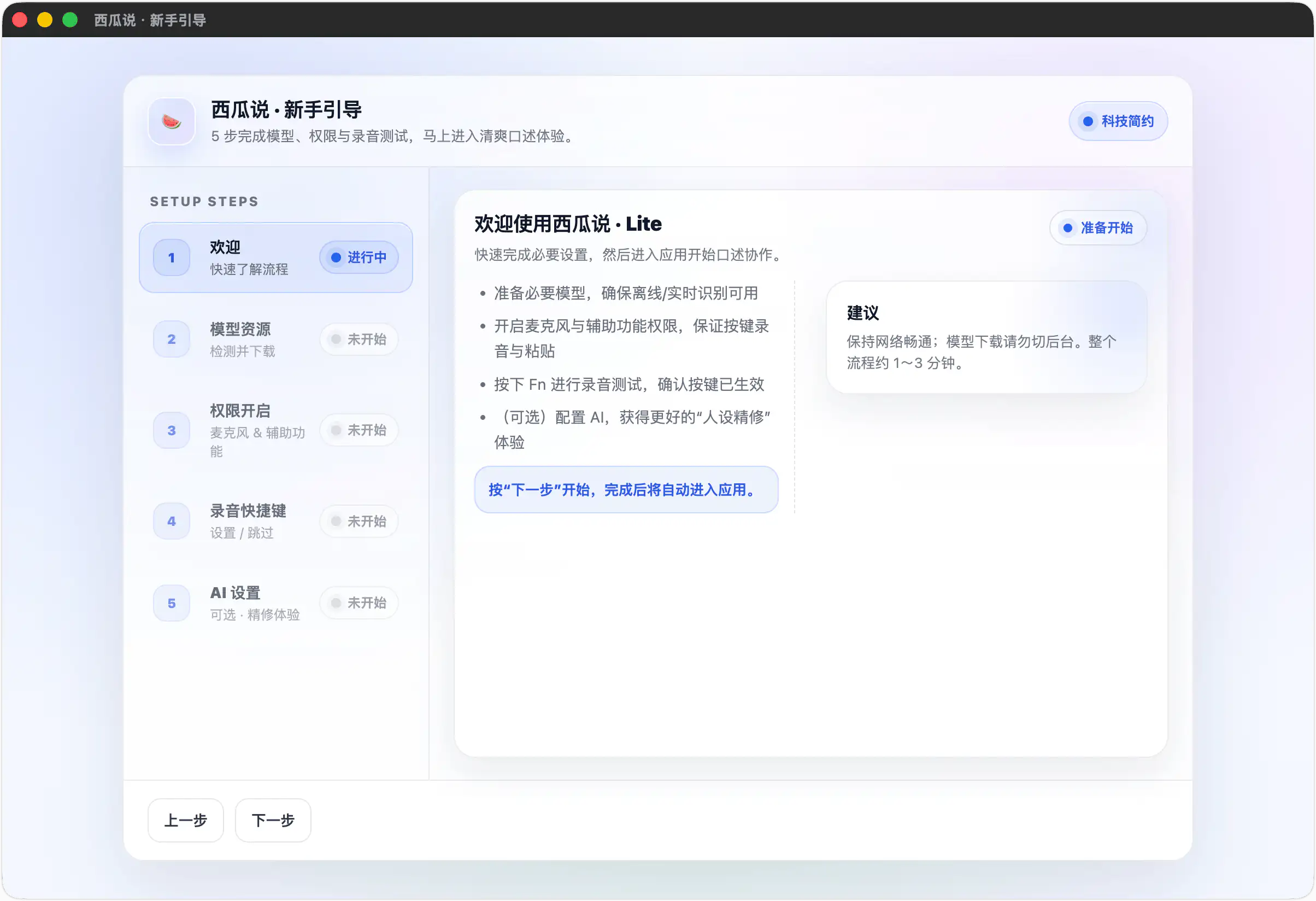Click the blue status dot beside 进行中
This screenshot has height=901, width=1316.
click(x=337, y=257)
